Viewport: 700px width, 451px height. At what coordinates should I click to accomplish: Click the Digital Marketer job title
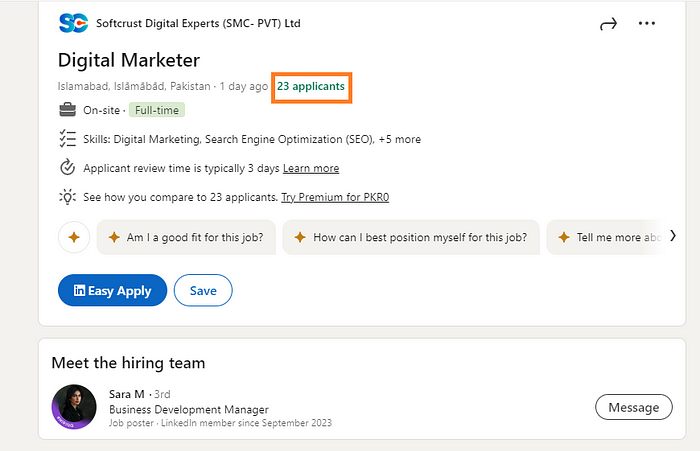[129, 60]
